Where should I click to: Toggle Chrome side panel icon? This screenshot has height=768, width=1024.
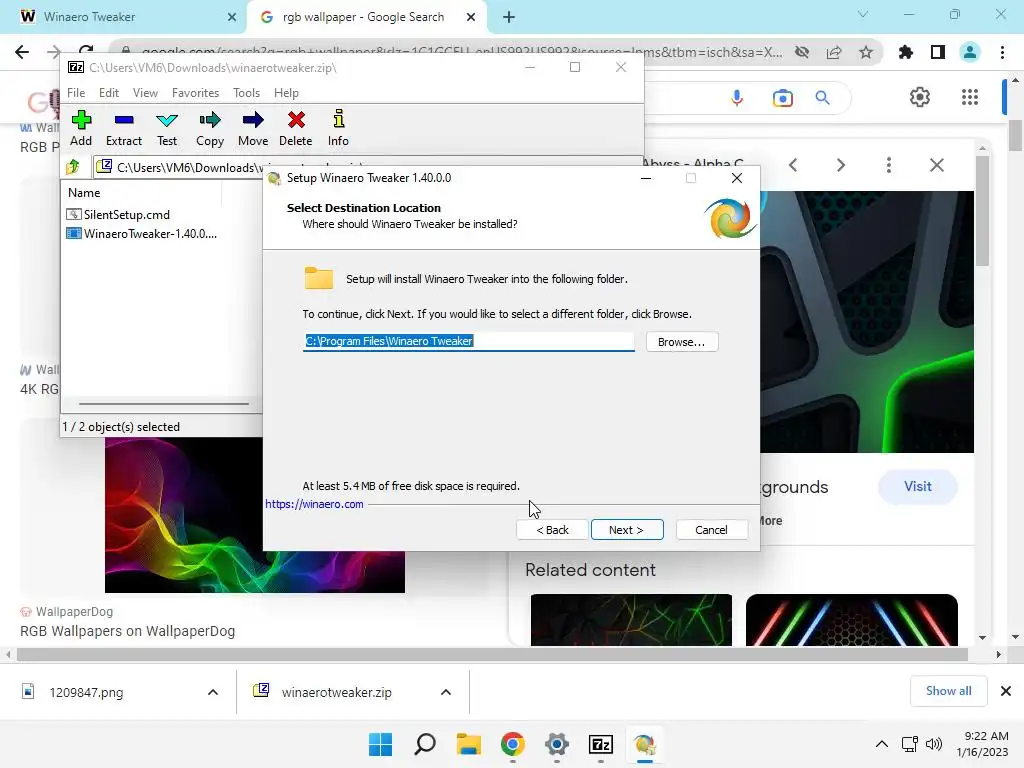click(938, 52)
